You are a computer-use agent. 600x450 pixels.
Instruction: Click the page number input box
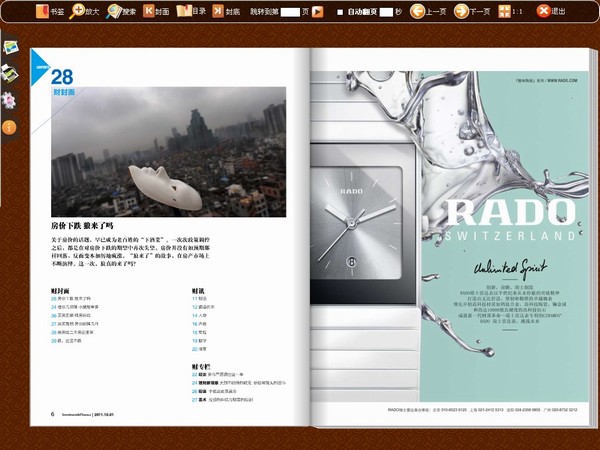click(x=290, y=12)
